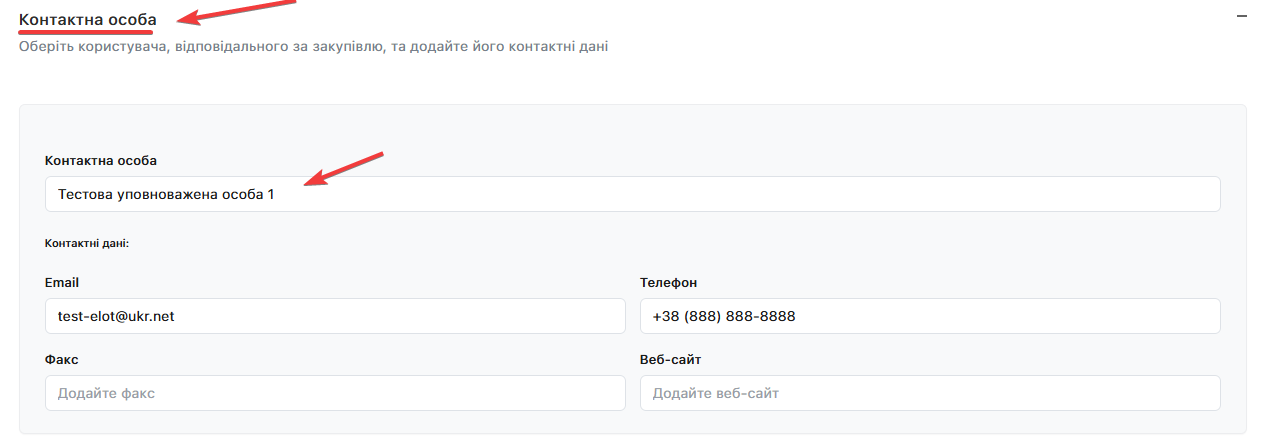Click the empty Факс input field
This screenshot has width=1265, height=440.
(335, 393)
